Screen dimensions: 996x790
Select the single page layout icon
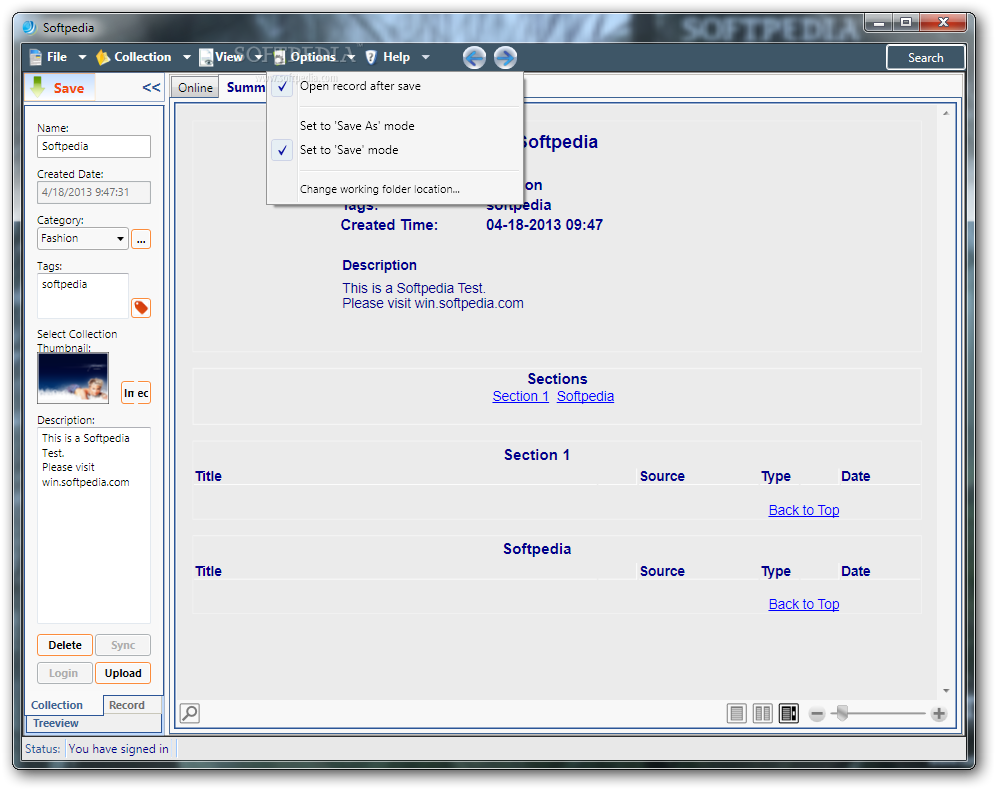(736, 714)
